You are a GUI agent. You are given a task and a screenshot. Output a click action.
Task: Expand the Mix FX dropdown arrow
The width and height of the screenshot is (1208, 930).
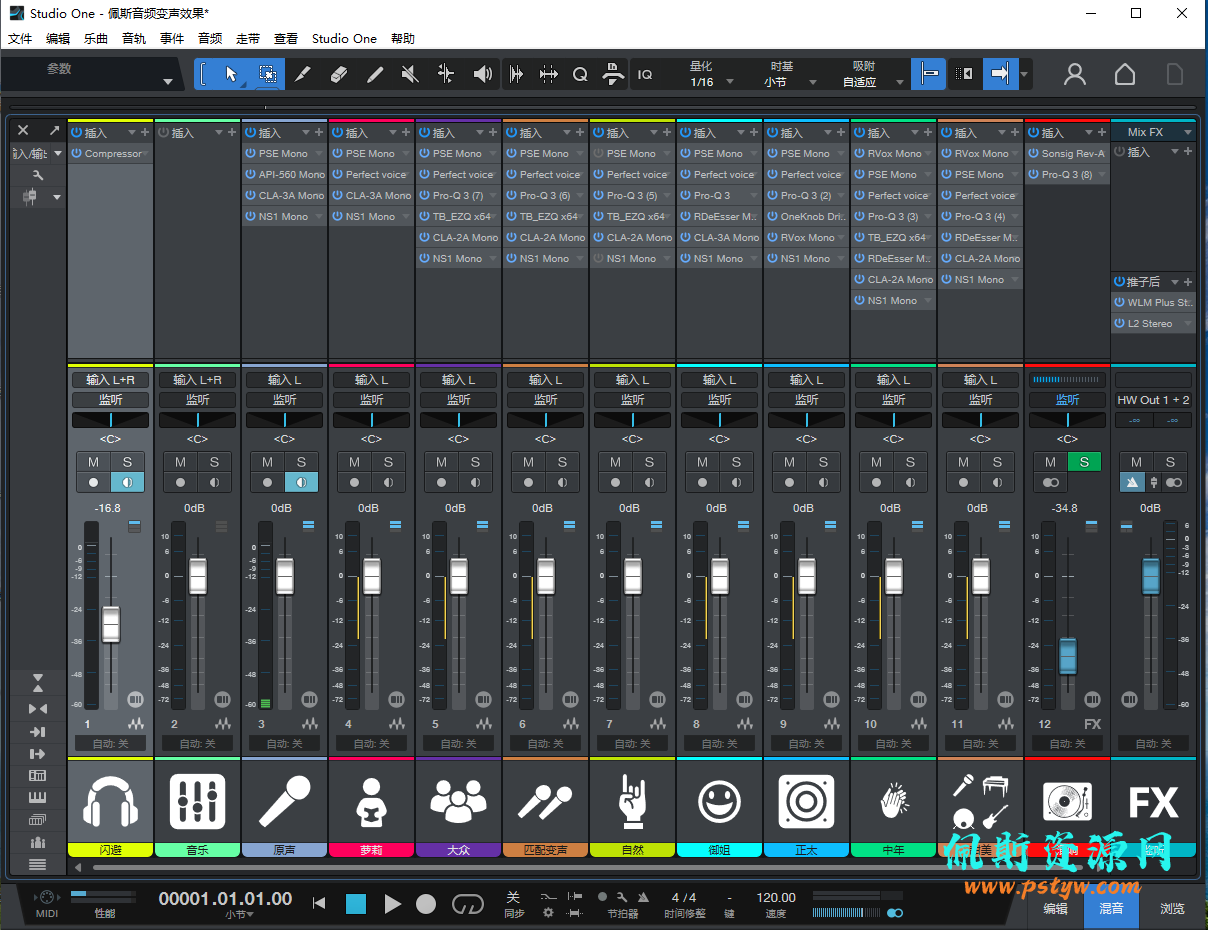1188,133
